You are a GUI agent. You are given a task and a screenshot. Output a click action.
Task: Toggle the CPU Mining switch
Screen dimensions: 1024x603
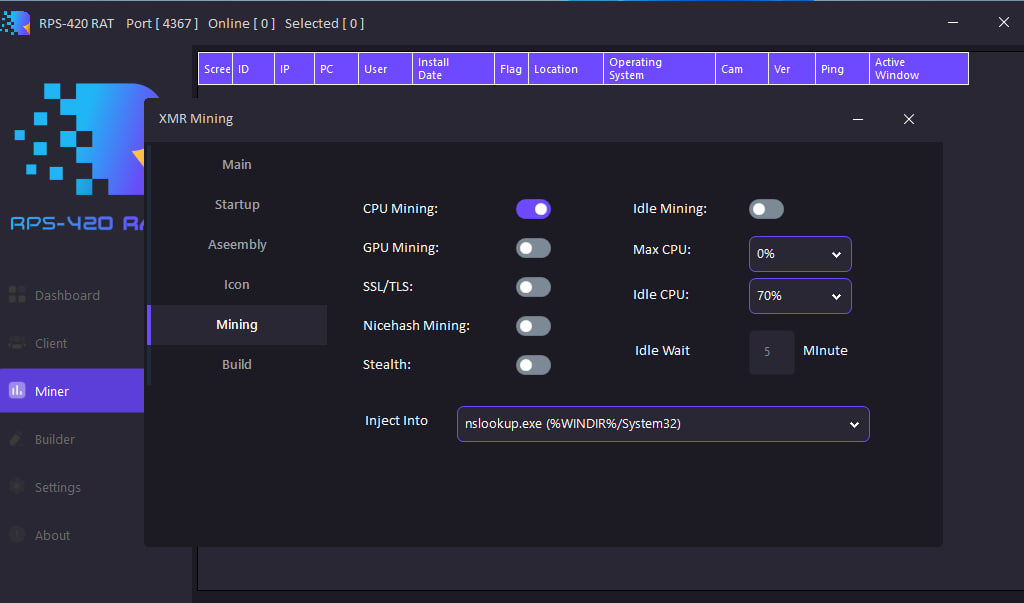click(x=533, y=209)
